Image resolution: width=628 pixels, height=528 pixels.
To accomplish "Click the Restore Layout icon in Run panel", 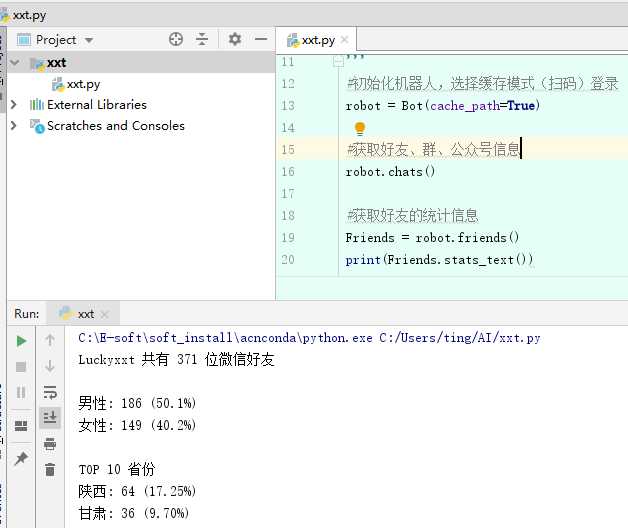I will pyautogui.click(x=21, y=426).
